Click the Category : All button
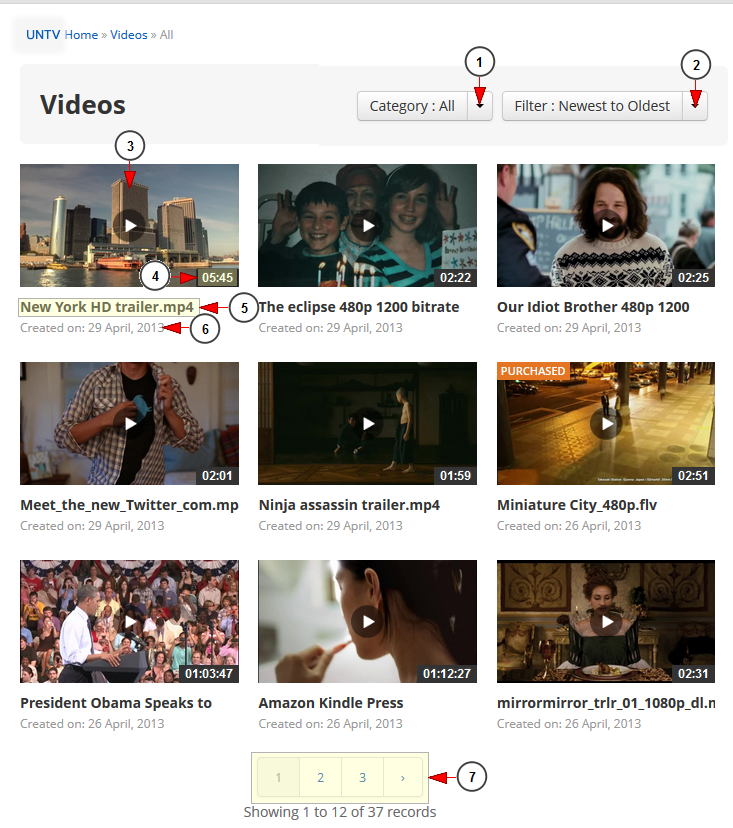733x828 pixels. tap(412, 106)
